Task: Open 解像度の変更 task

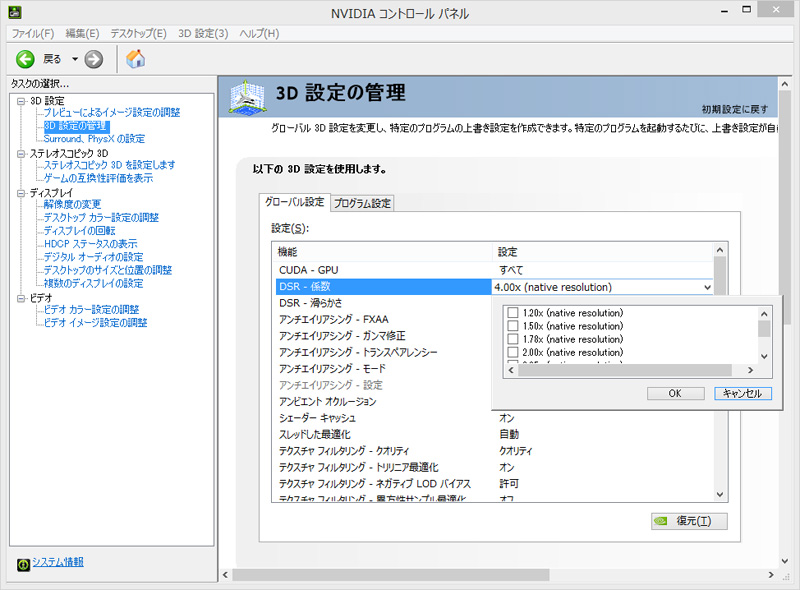Action: [72, 204]
